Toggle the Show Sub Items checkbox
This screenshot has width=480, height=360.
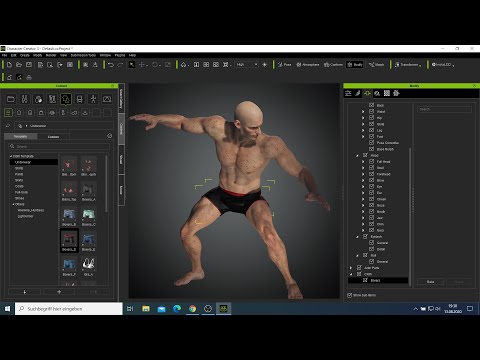tap(349, 295)
